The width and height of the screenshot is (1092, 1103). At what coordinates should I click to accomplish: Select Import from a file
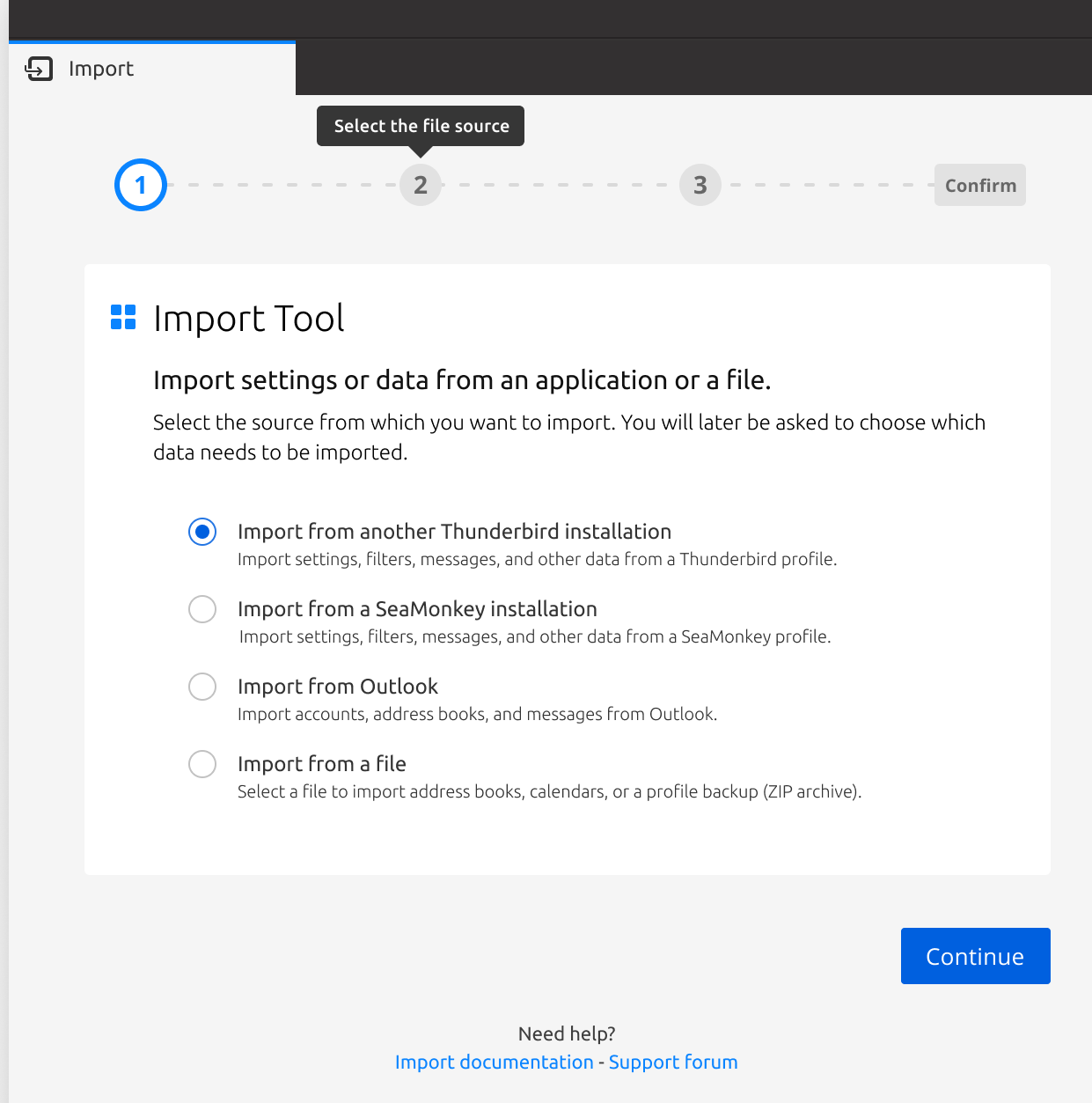pyautogui.click(x=321, y=764)
